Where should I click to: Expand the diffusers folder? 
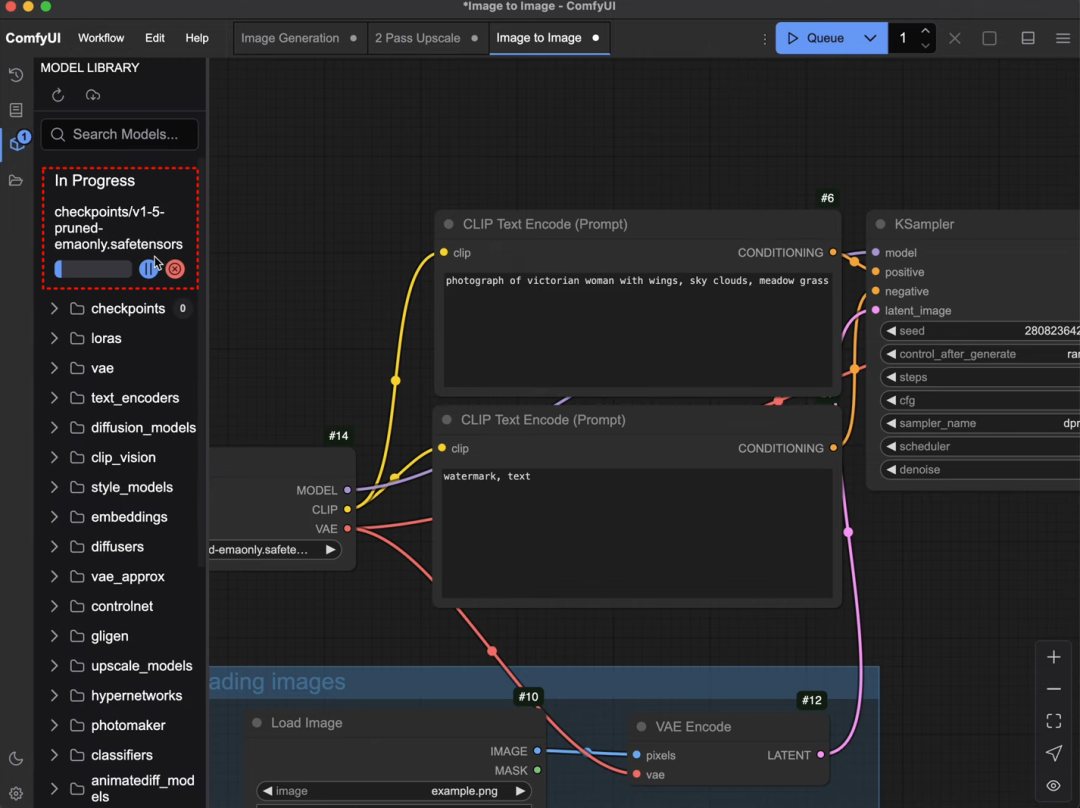coord(54,546)
